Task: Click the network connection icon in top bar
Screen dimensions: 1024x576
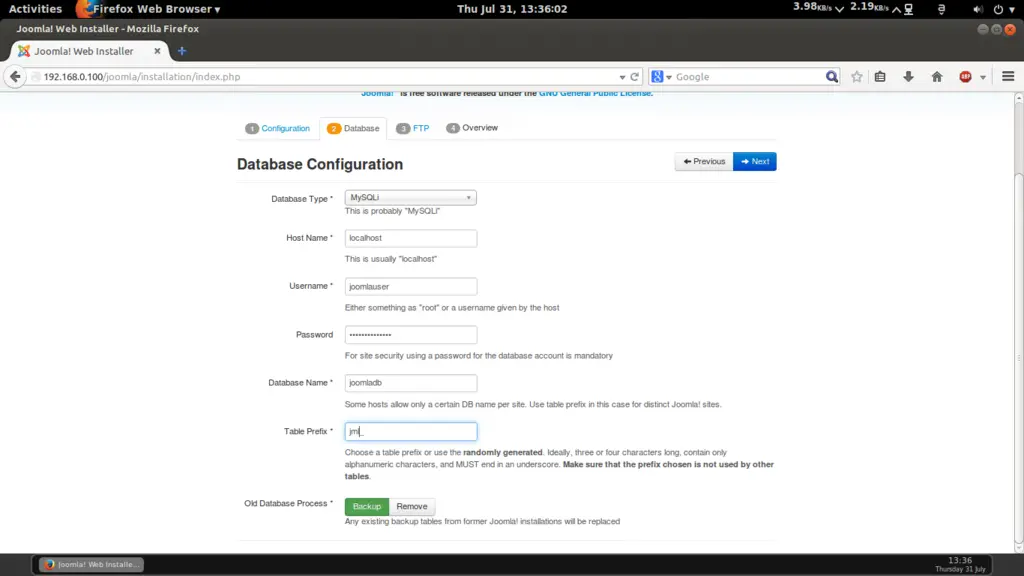Action: [x=908, y=9]
